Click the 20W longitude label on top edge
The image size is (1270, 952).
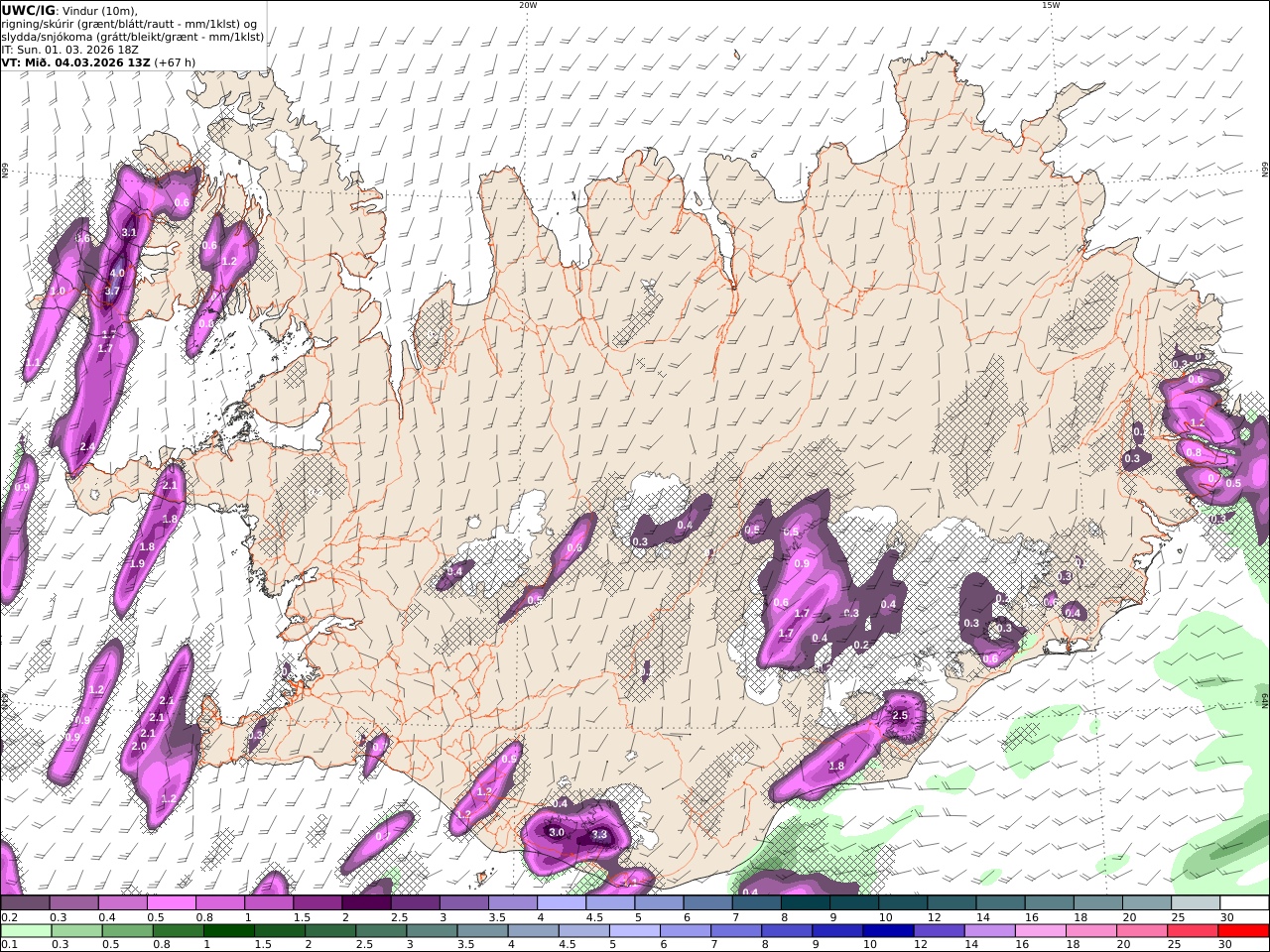click(x=528, y=5)
